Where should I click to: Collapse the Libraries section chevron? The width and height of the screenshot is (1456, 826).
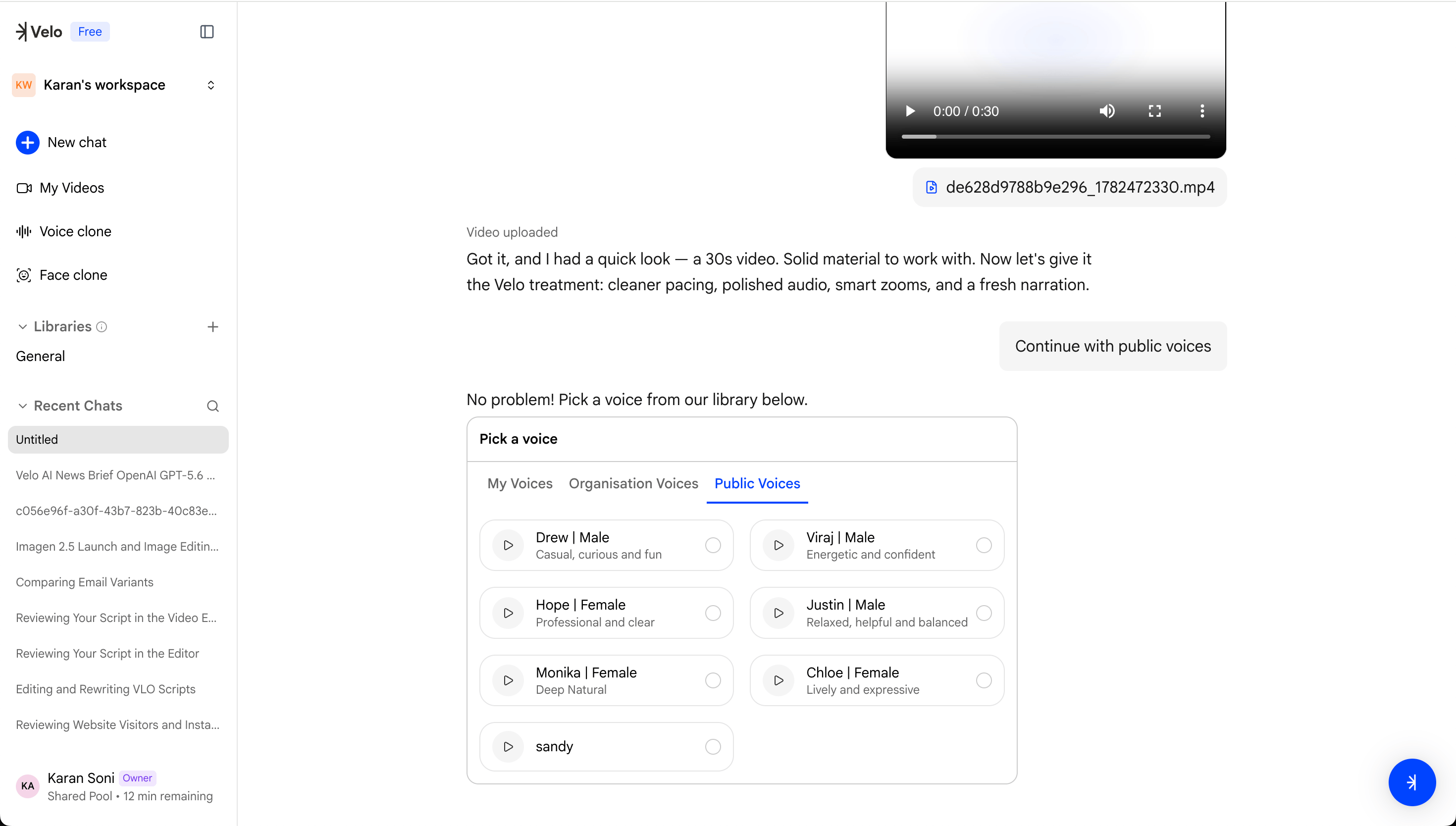[23, 327]
